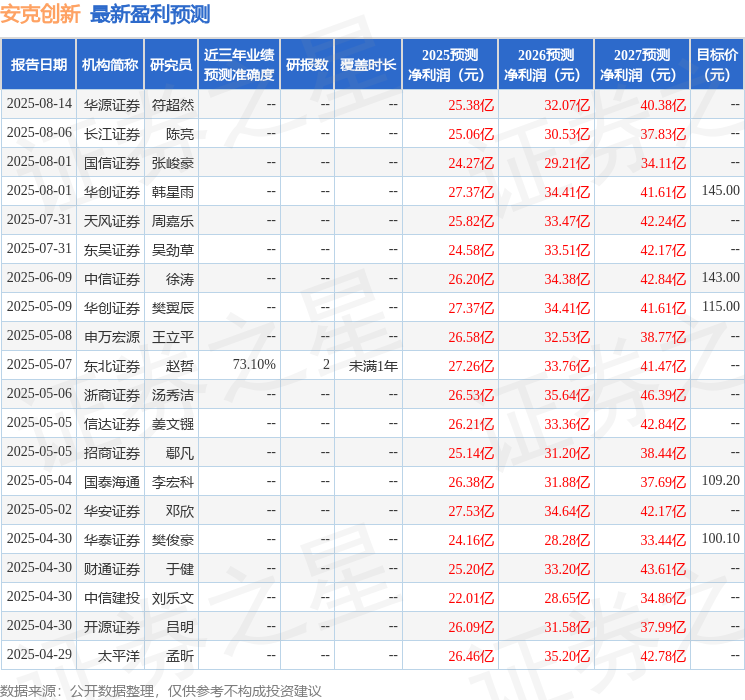Click 30.53亿 forecast value
This screenshot has height=700, width=745.
pyautogui.click(x=567, y=134)
